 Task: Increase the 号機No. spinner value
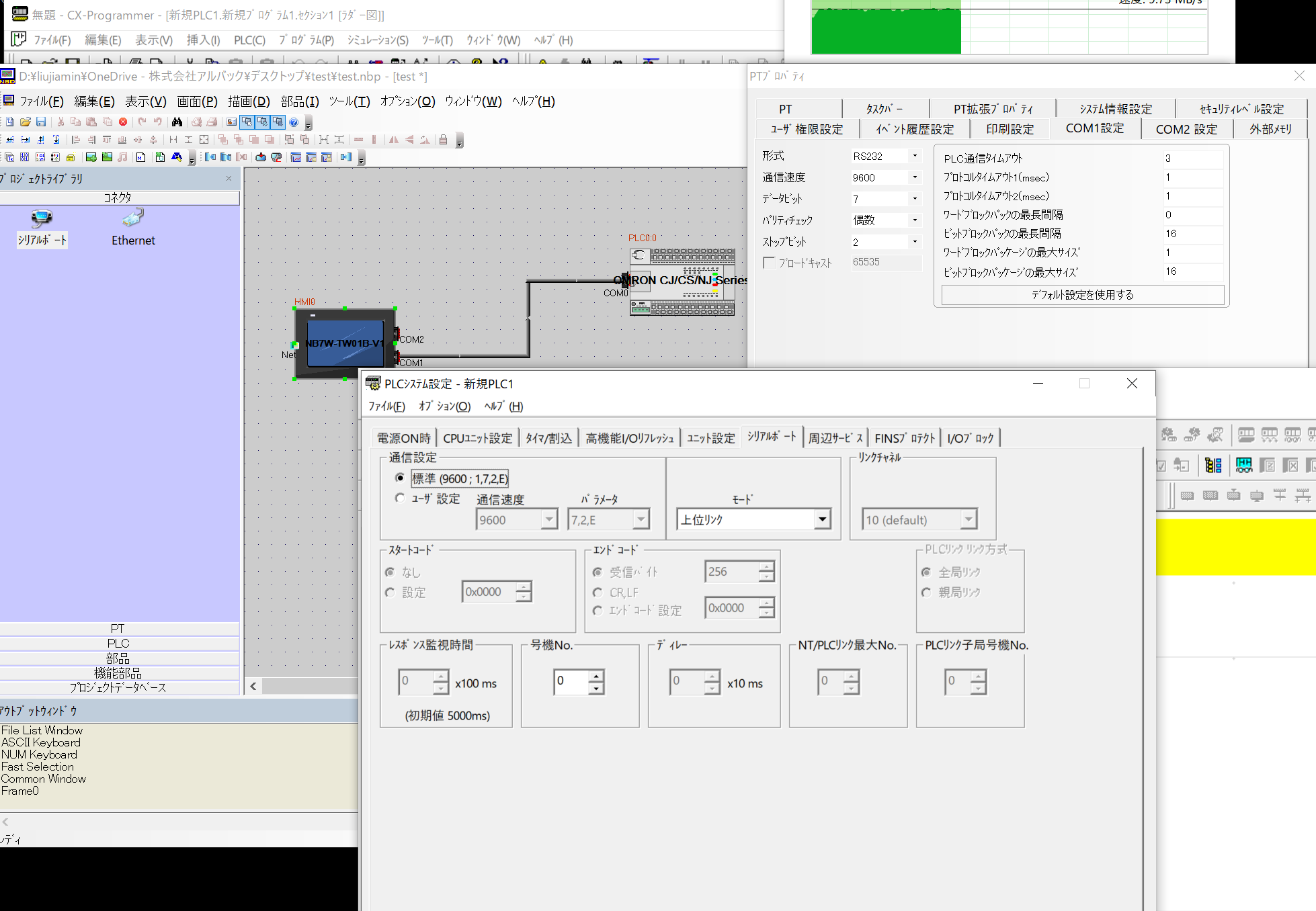point(596,675)
